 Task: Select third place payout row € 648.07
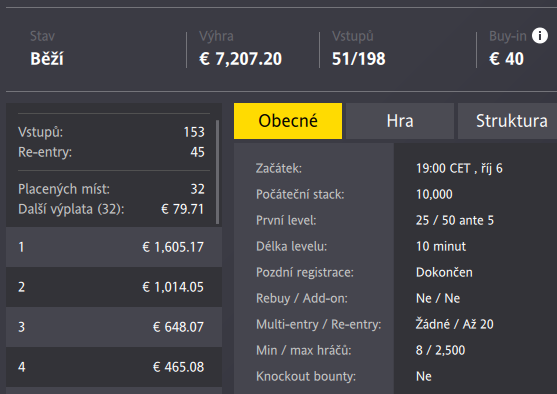pyautogui.click(x=114, y=327)
